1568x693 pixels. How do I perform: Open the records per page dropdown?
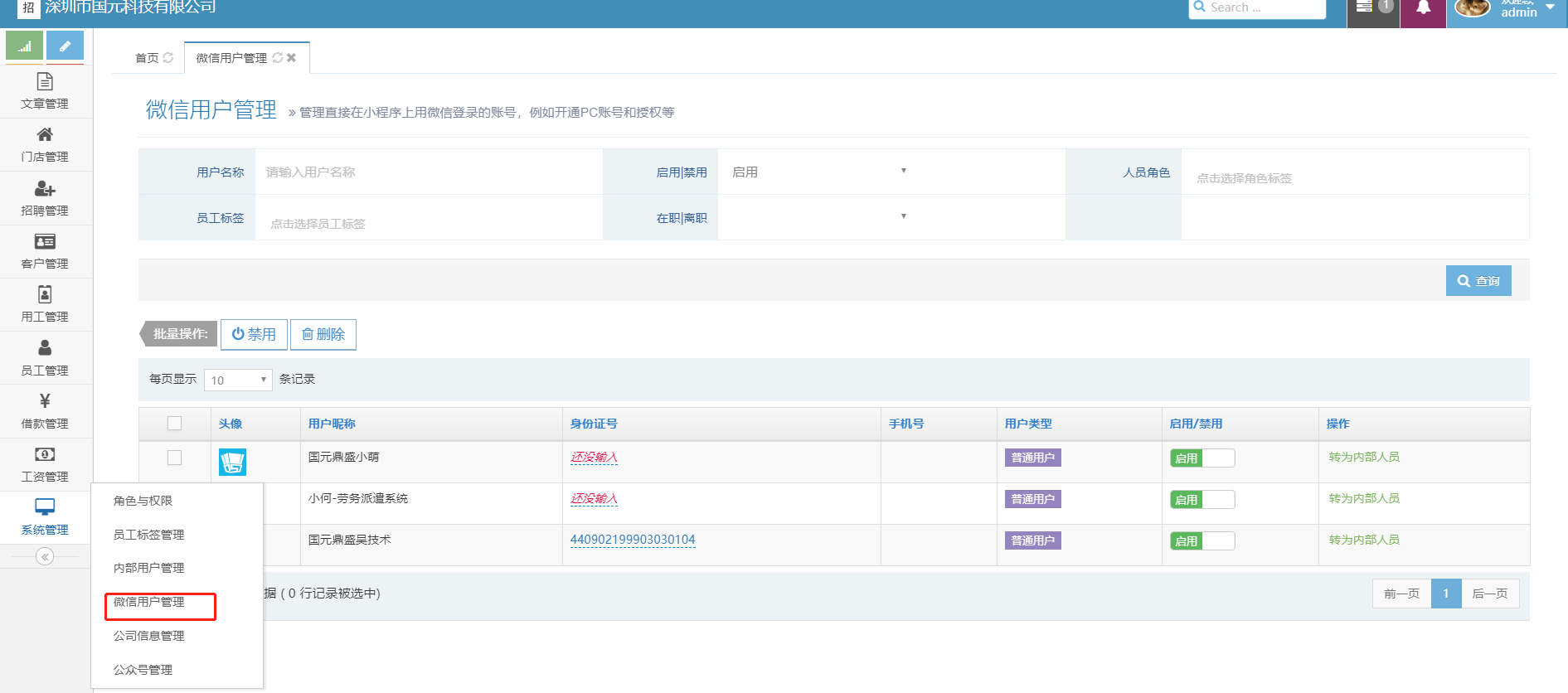[x=238, y=380]
